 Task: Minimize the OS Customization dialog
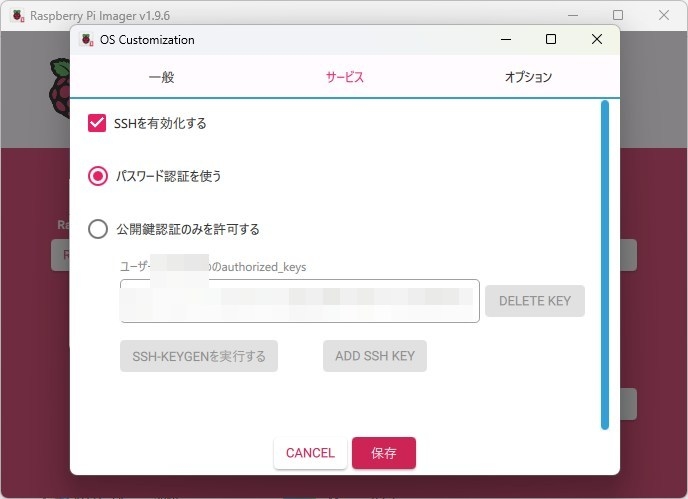505,40
